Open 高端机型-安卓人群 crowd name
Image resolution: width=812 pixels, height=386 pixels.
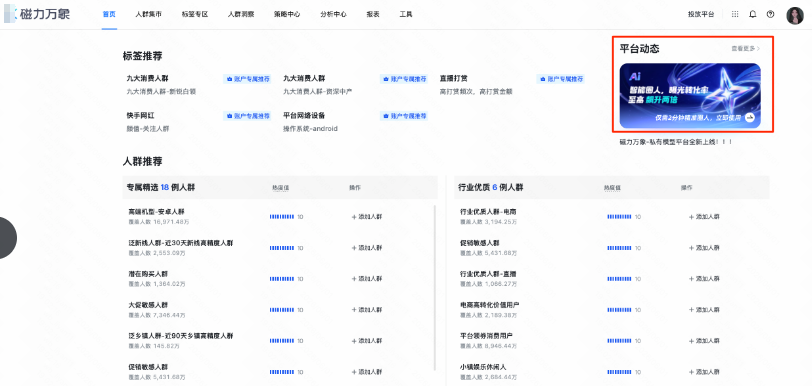click(156, 212)
